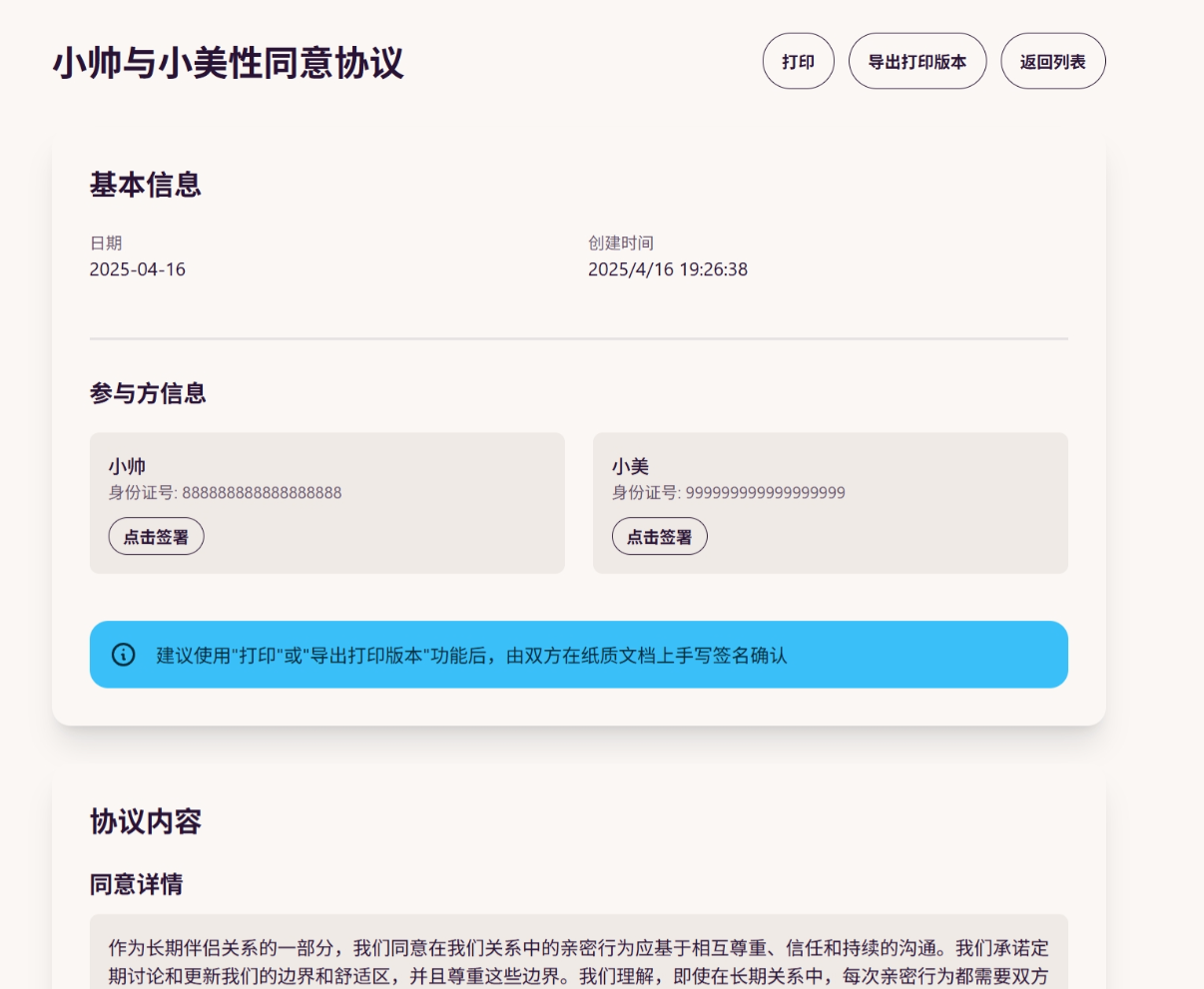Image resolution: width=1204 pixels, height=989 pixels.
Task: Select the 基本信息 section heading
Action: pos(146,185)
